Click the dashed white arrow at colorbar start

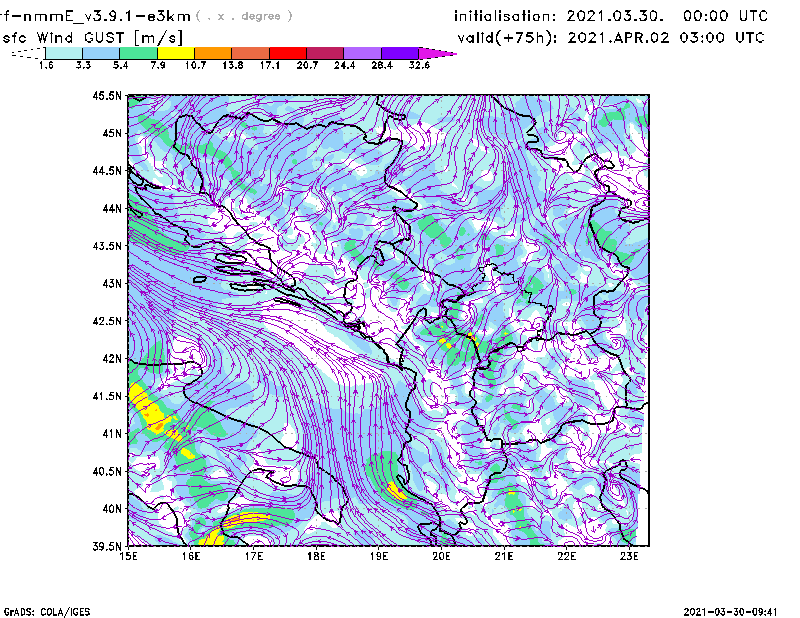click(28, 53)
